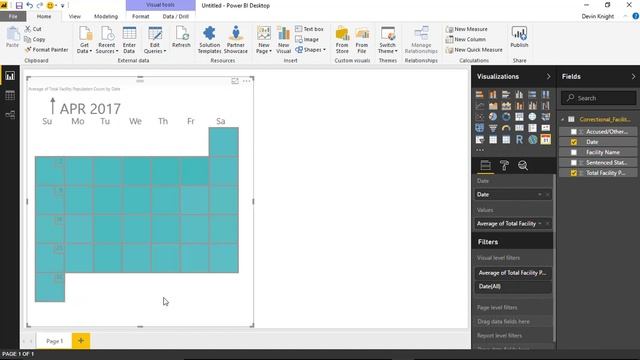The image size is (640, 360).
Task: Open the Fields well pane icon
Action: point(485,165)
